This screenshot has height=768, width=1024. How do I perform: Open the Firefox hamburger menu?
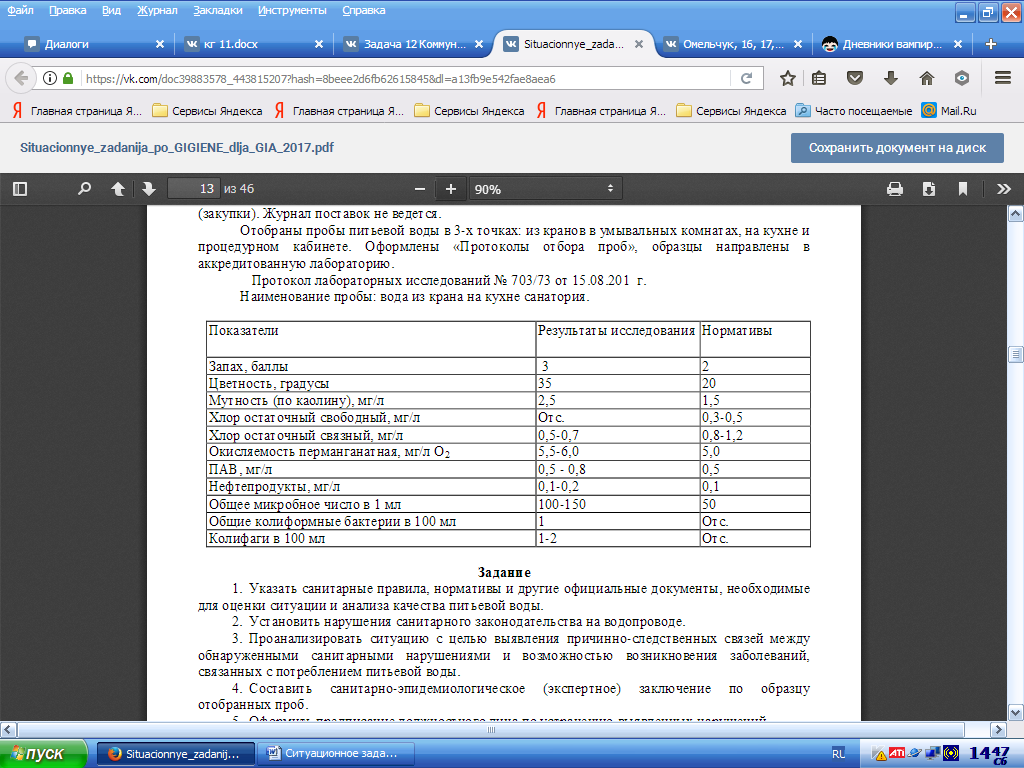(1003, 78)
